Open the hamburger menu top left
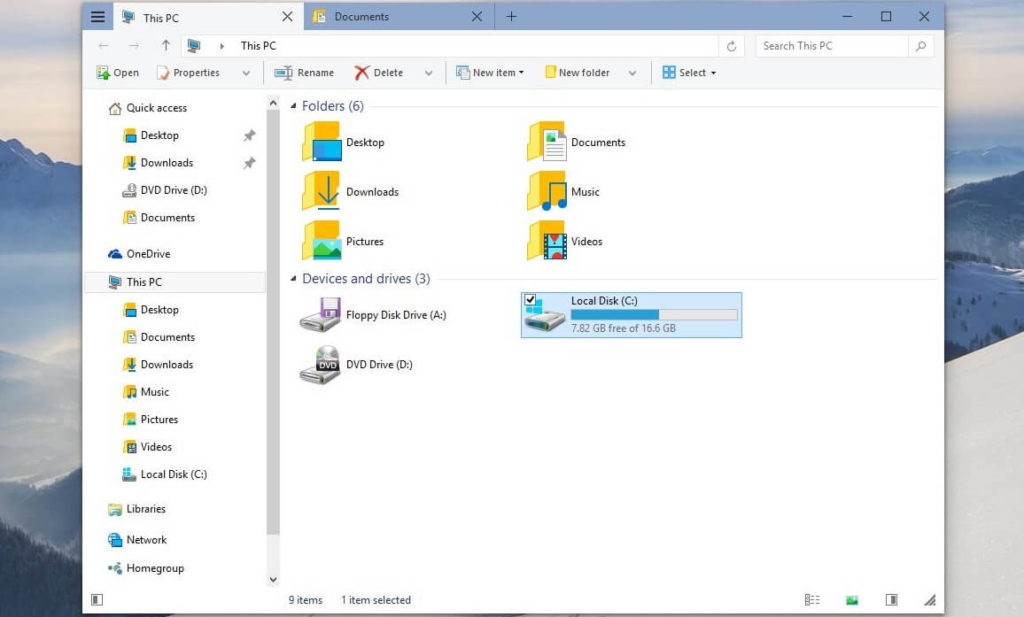Viewport: 1024px width, 617px height. [x=96, y=16]
